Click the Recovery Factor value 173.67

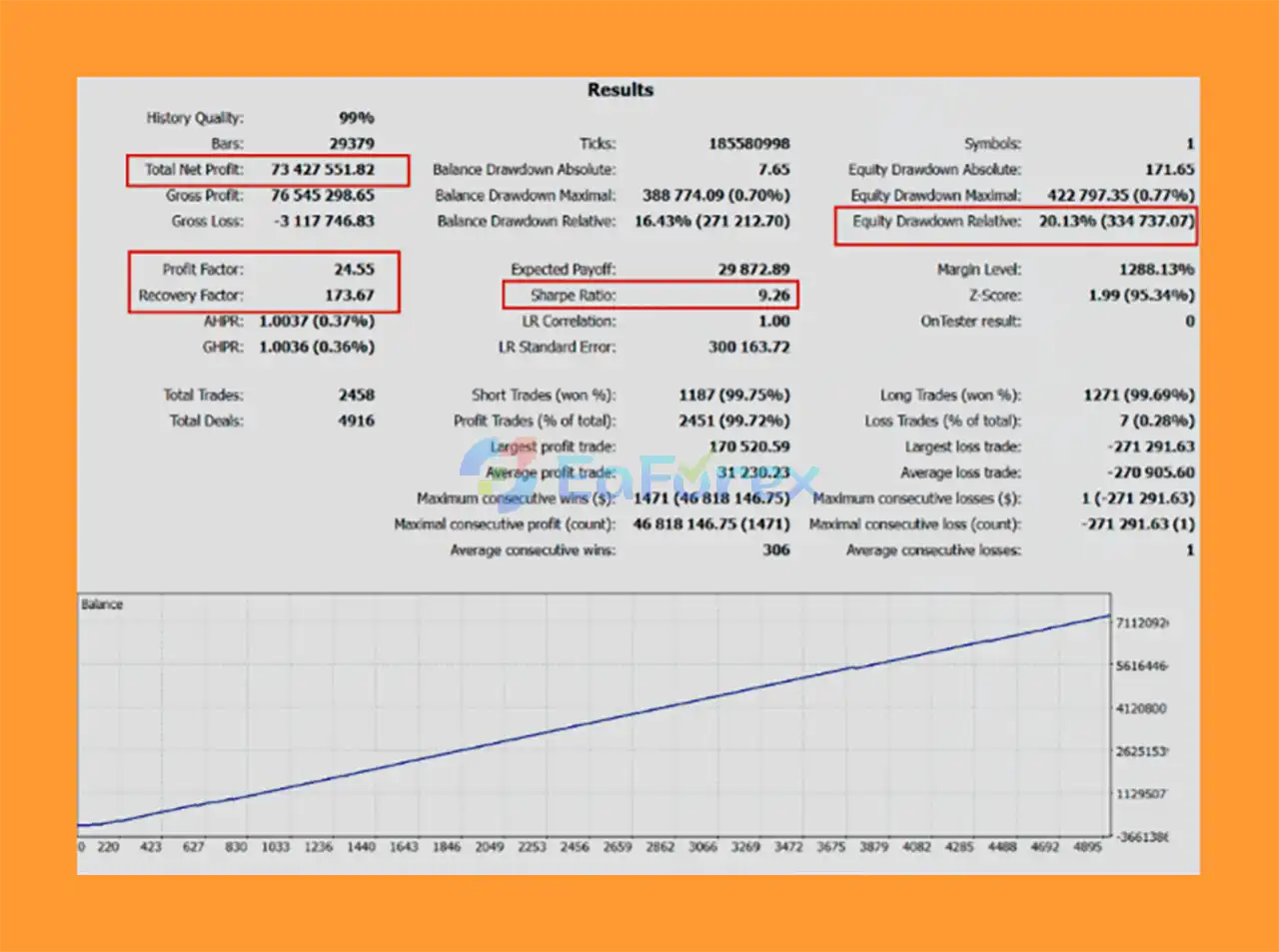pos(349,296)
